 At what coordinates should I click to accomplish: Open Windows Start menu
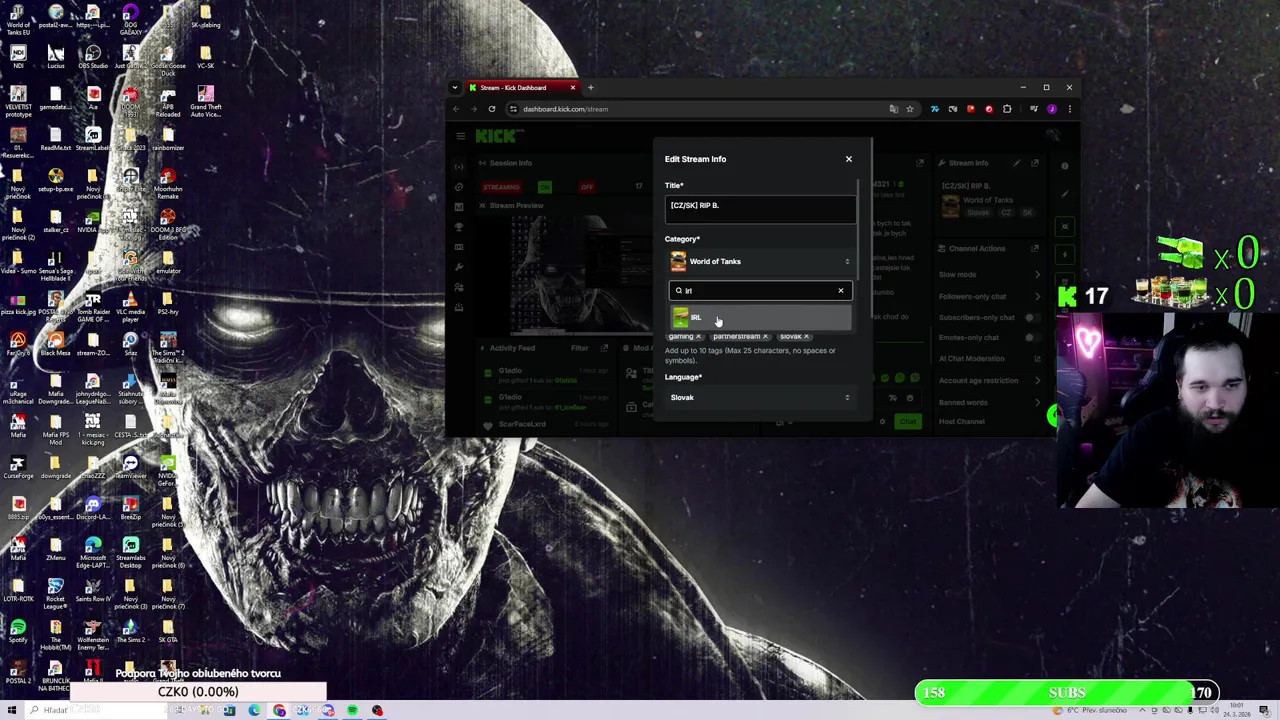click(12, 711)
